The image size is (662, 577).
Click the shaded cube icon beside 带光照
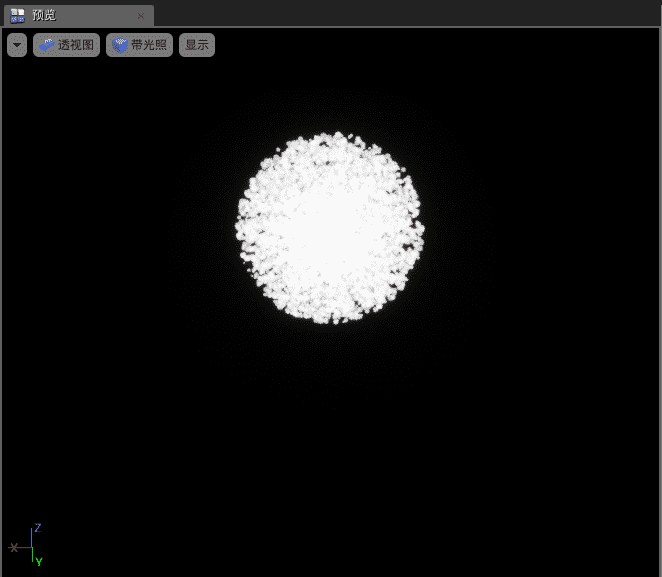coord(120,45)
